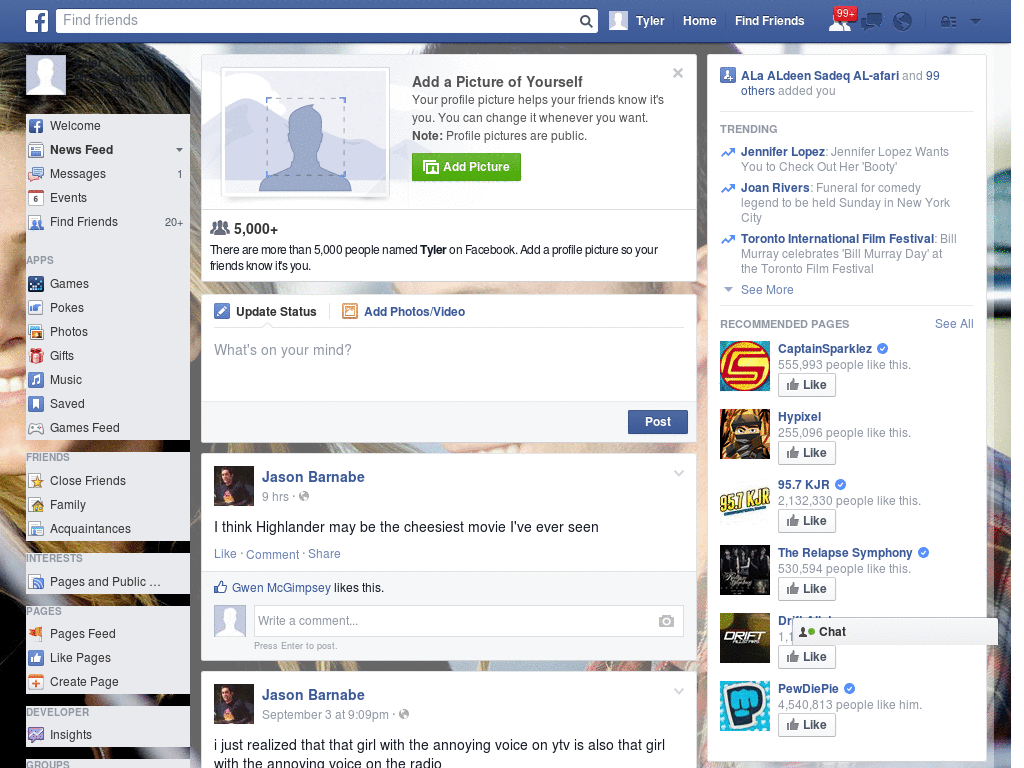Select Update Status tab
Image resolution: width=1024 pixels, height=768 pixels.
tap(265, 312)
